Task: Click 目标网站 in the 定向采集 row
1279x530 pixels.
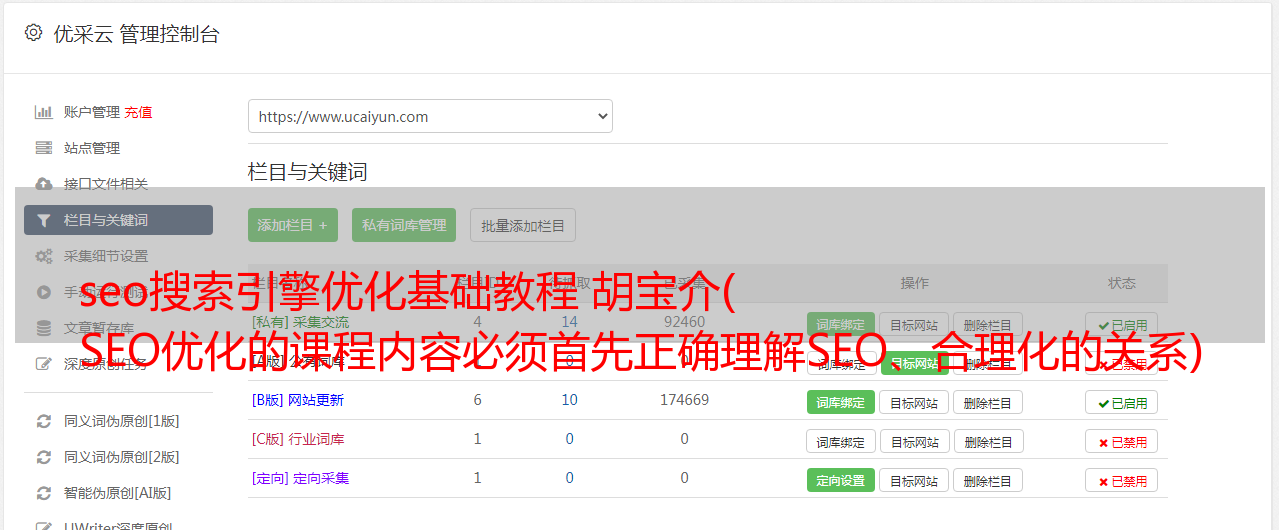Action: [x=915, y=480]
